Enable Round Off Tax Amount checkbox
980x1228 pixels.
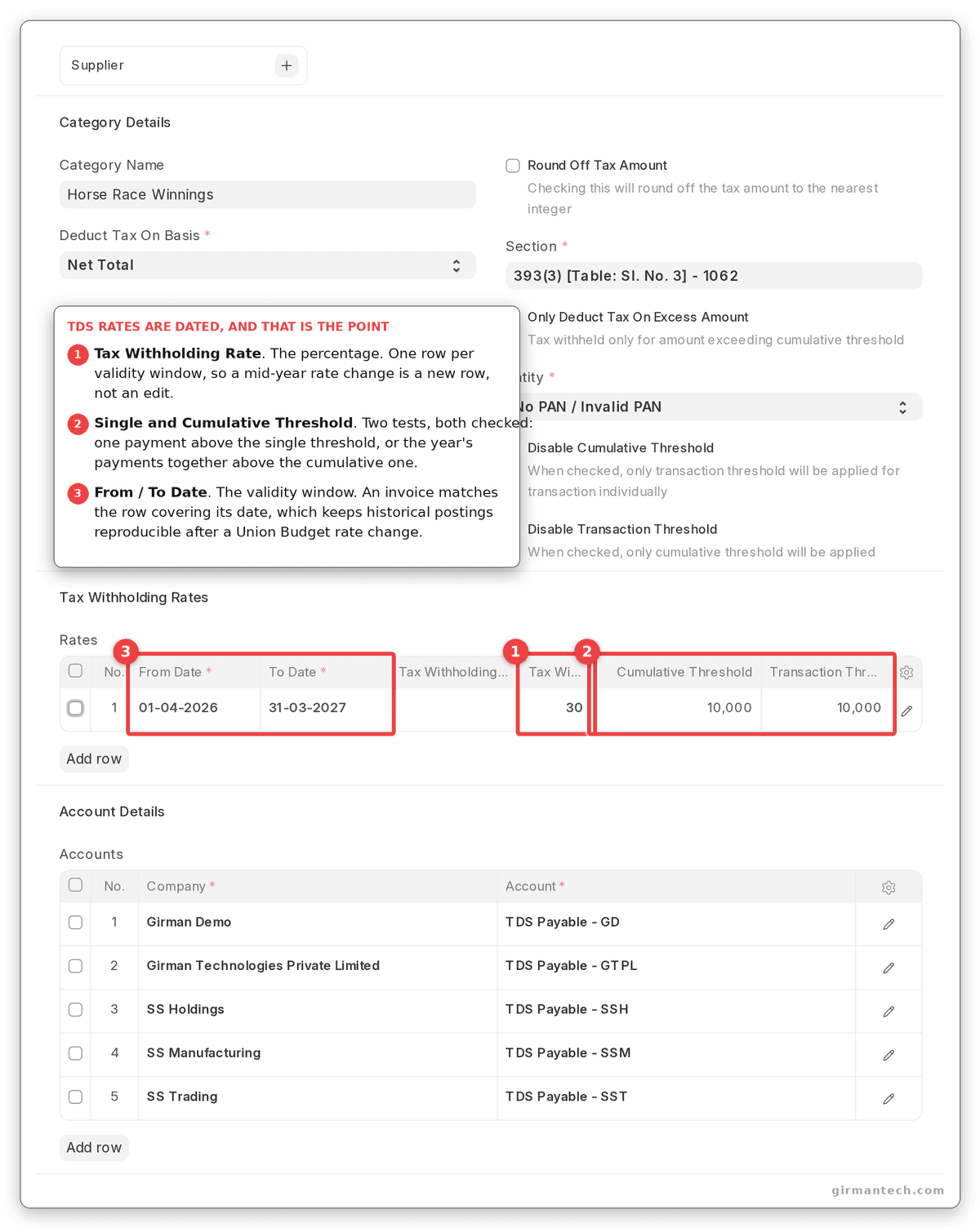[513, 166]
